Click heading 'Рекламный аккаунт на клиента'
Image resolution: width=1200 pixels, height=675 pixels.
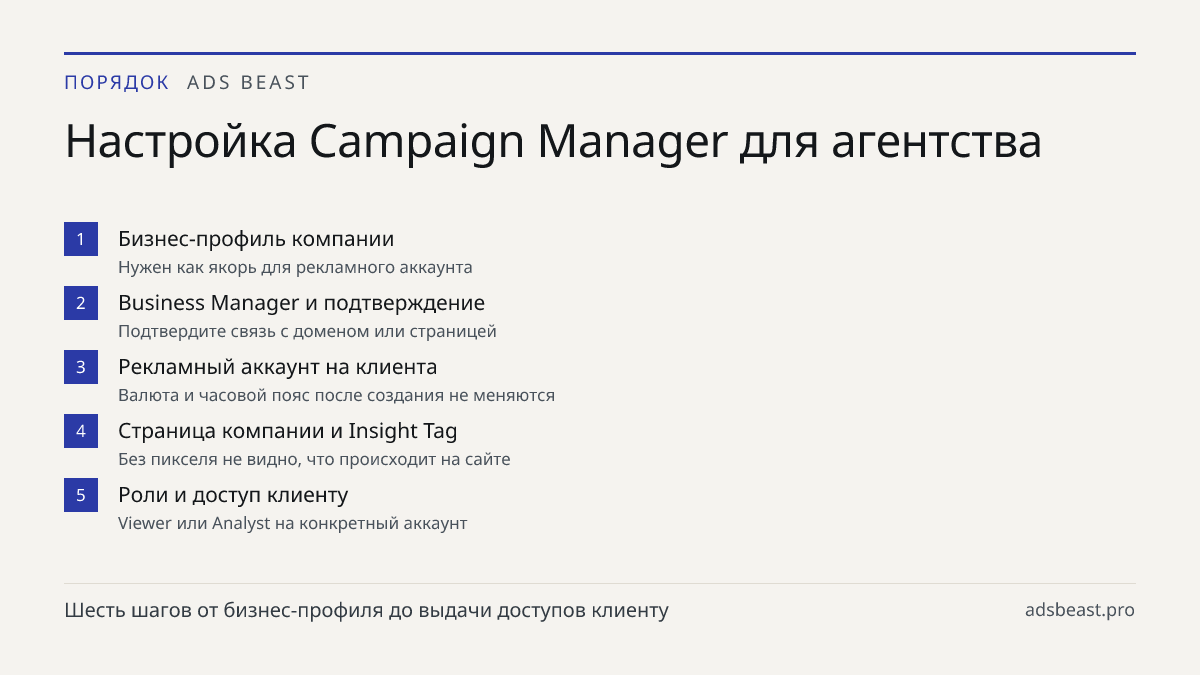tap(277, 367)
